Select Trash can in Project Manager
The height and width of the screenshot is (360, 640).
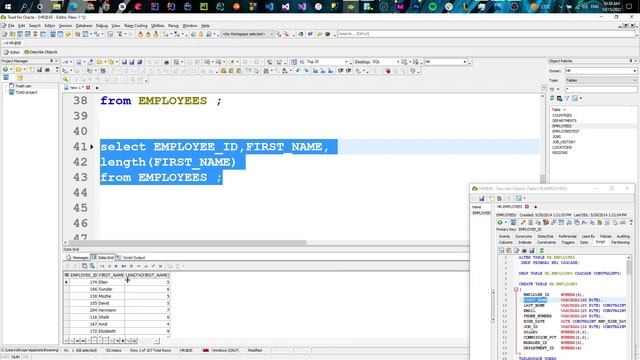coord(23,86)
